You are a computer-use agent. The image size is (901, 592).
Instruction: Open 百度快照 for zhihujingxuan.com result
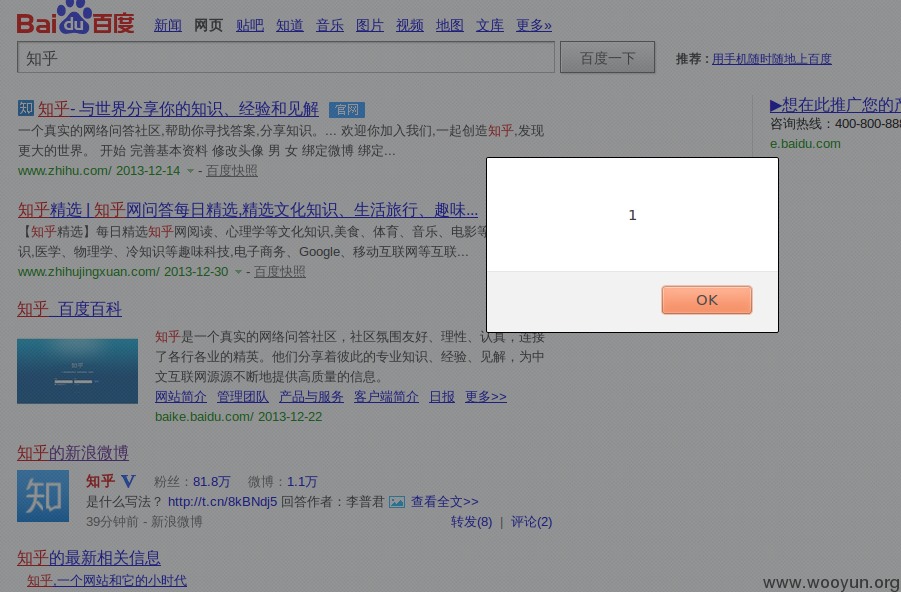(x=280, y=272)
